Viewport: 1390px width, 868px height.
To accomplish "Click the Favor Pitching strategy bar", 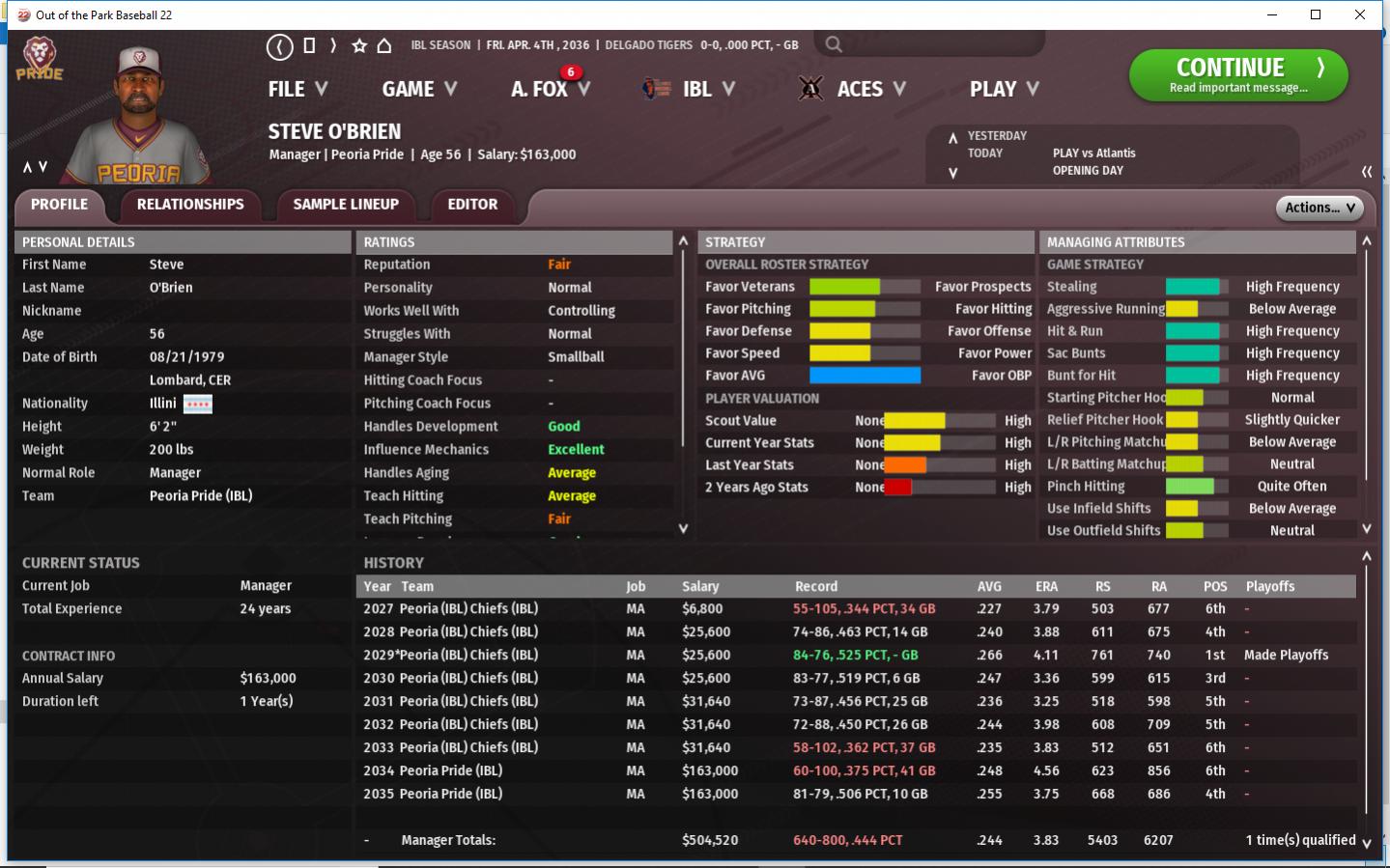I will coord(865,309).
